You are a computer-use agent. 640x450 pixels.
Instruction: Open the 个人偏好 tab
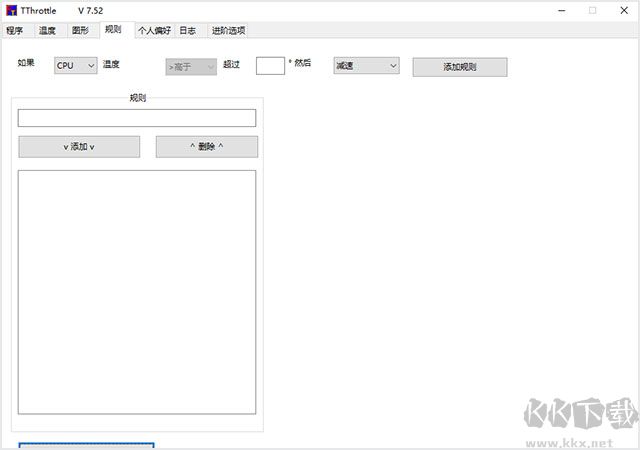(x=154, y=31)
